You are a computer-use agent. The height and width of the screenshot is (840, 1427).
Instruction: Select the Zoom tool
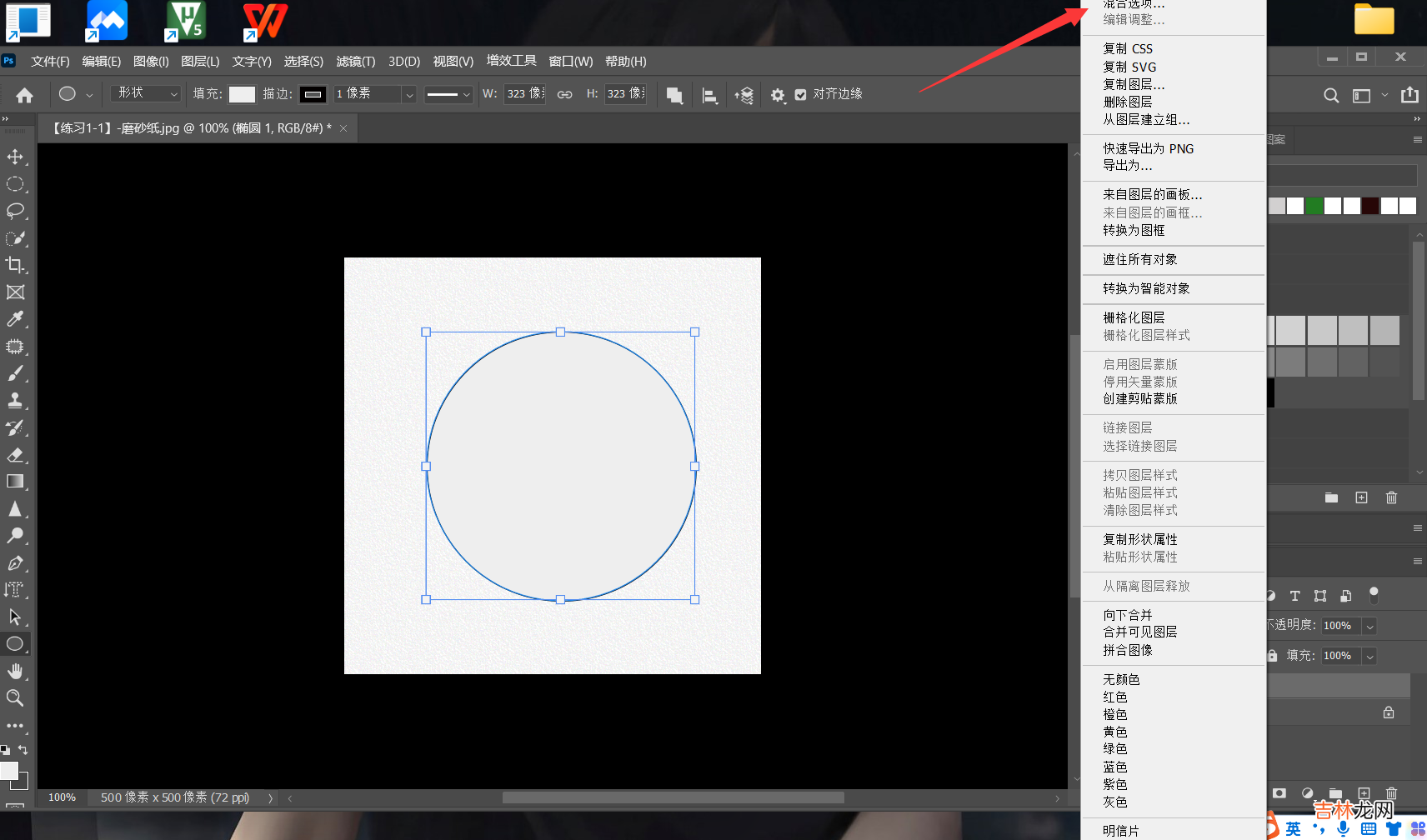click(15, 698)
